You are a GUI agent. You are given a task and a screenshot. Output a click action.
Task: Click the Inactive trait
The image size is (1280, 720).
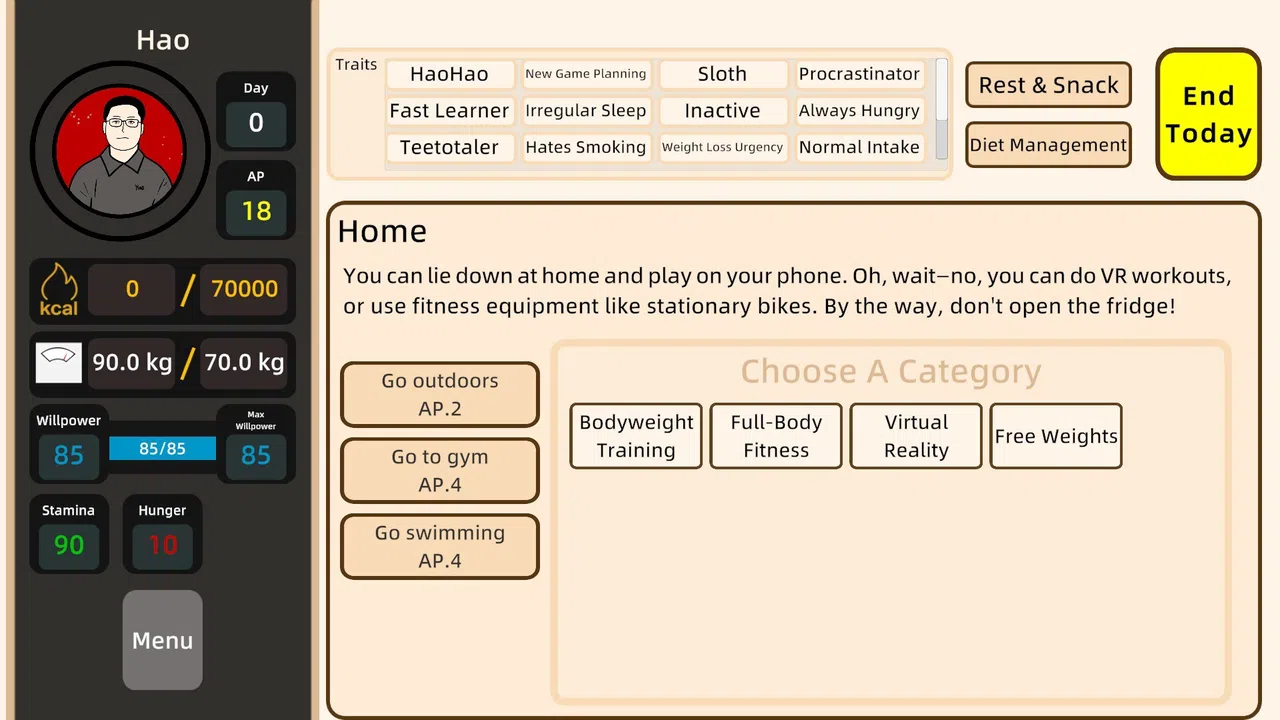pyautogui.click(x=722, y=110)
